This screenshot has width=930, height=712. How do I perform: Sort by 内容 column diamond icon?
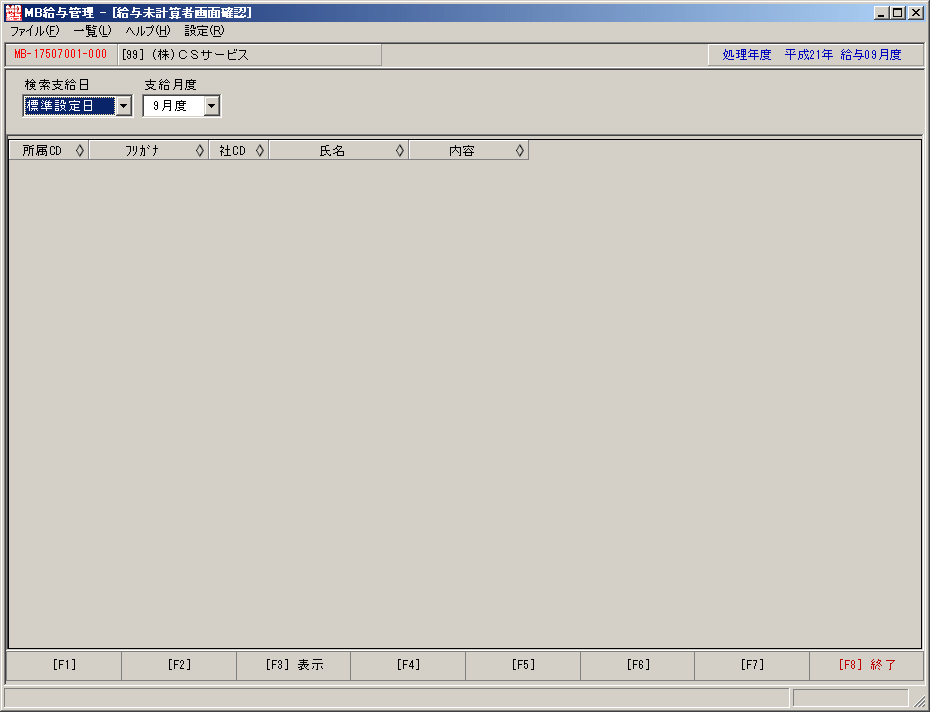click(x=520, y=151)
